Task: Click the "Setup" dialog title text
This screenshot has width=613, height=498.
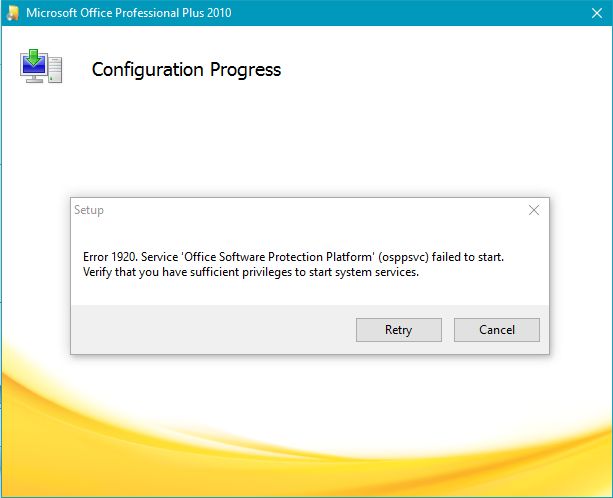Action: (x=89, y=210)
